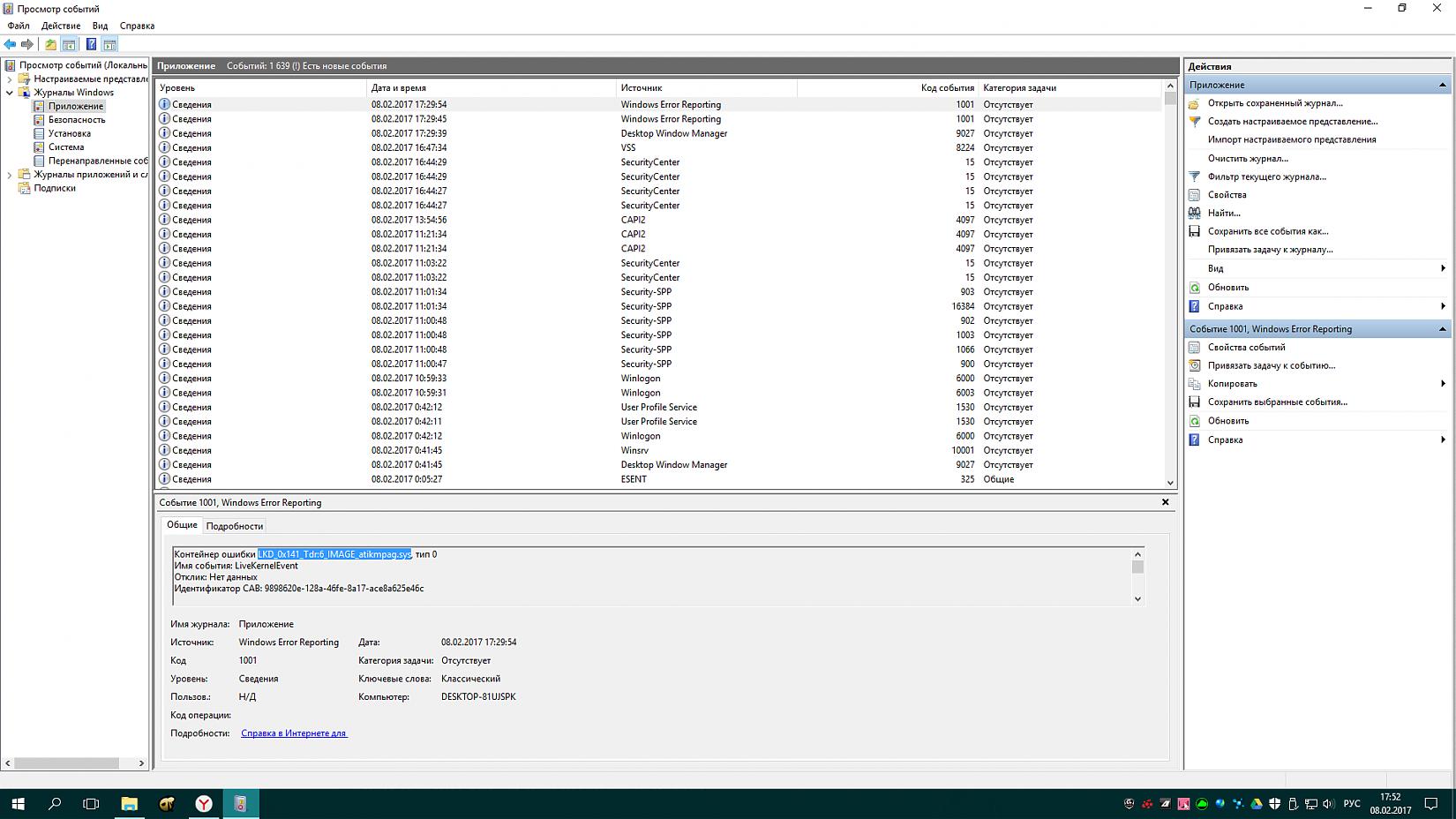1456x819 pixels.
Task: Open the Вид submenu in Actions pane
Action: pos(1443,268)
